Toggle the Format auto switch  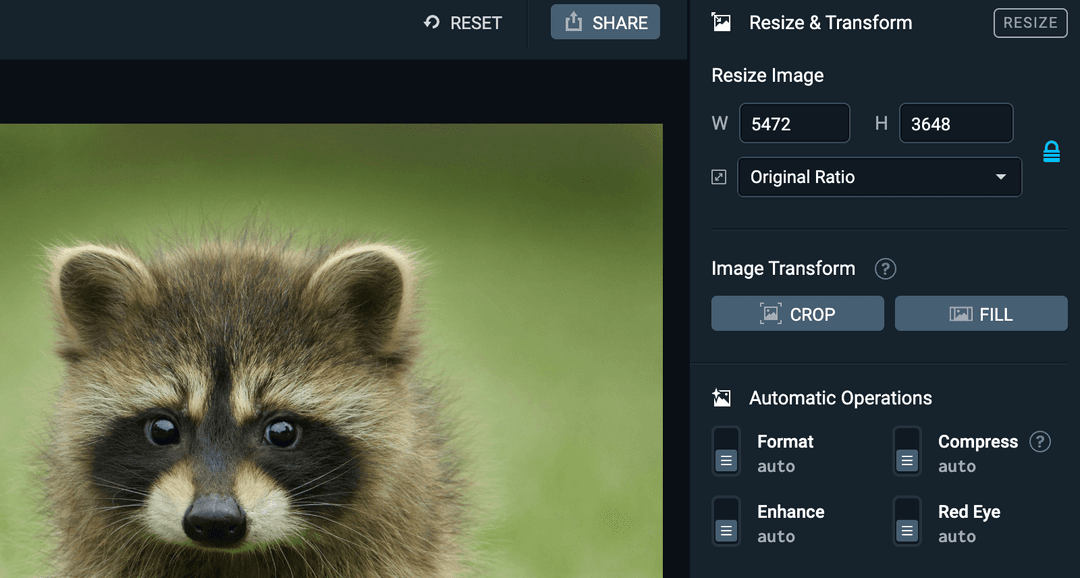[726, 451]
